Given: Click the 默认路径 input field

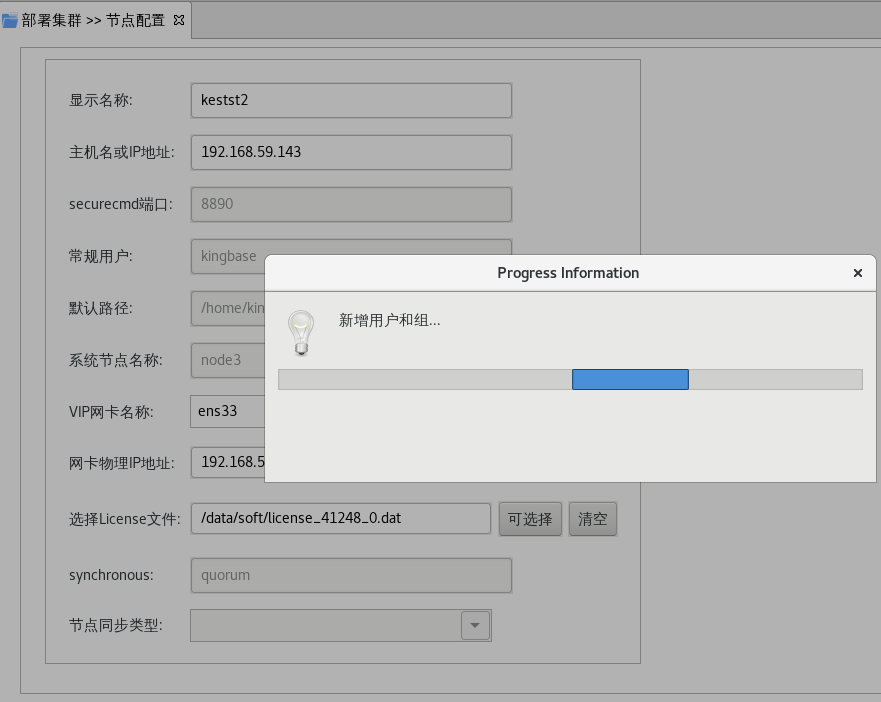Looking at the screenshot, I should click(x=226, y=308).
